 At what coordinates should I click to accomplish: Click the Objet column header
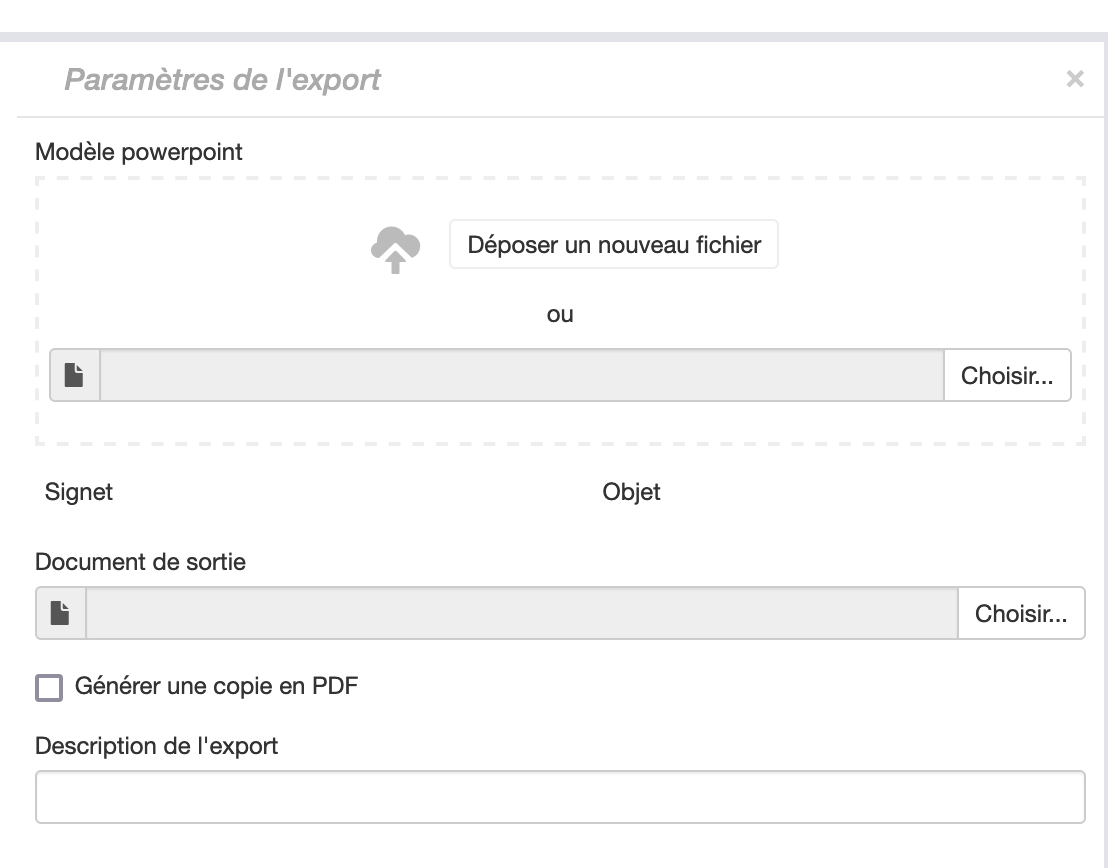pyautogui.click(x=631, y=492)
